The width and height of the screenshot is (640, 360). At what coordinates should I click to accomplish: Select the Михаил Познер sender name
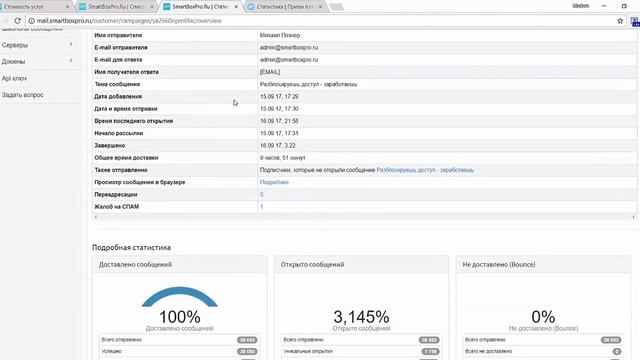click(280, 35)
